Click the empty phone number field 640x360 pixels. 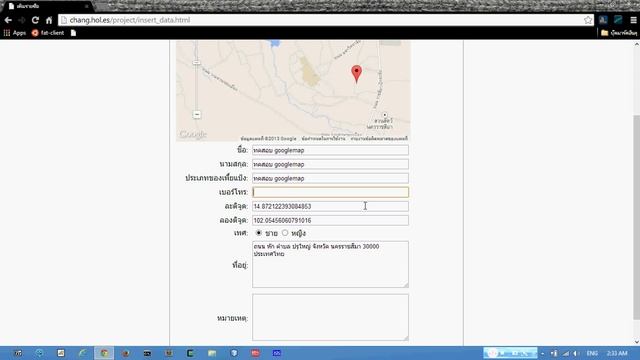[x=330, y=192]
